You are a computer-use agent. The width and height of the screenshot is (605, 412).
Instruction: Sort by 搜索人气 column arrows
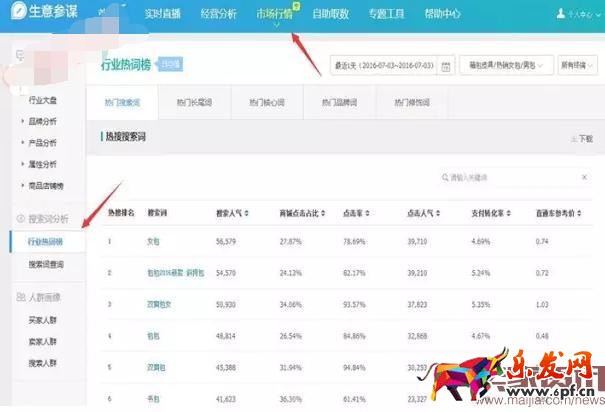pos(246,213)
